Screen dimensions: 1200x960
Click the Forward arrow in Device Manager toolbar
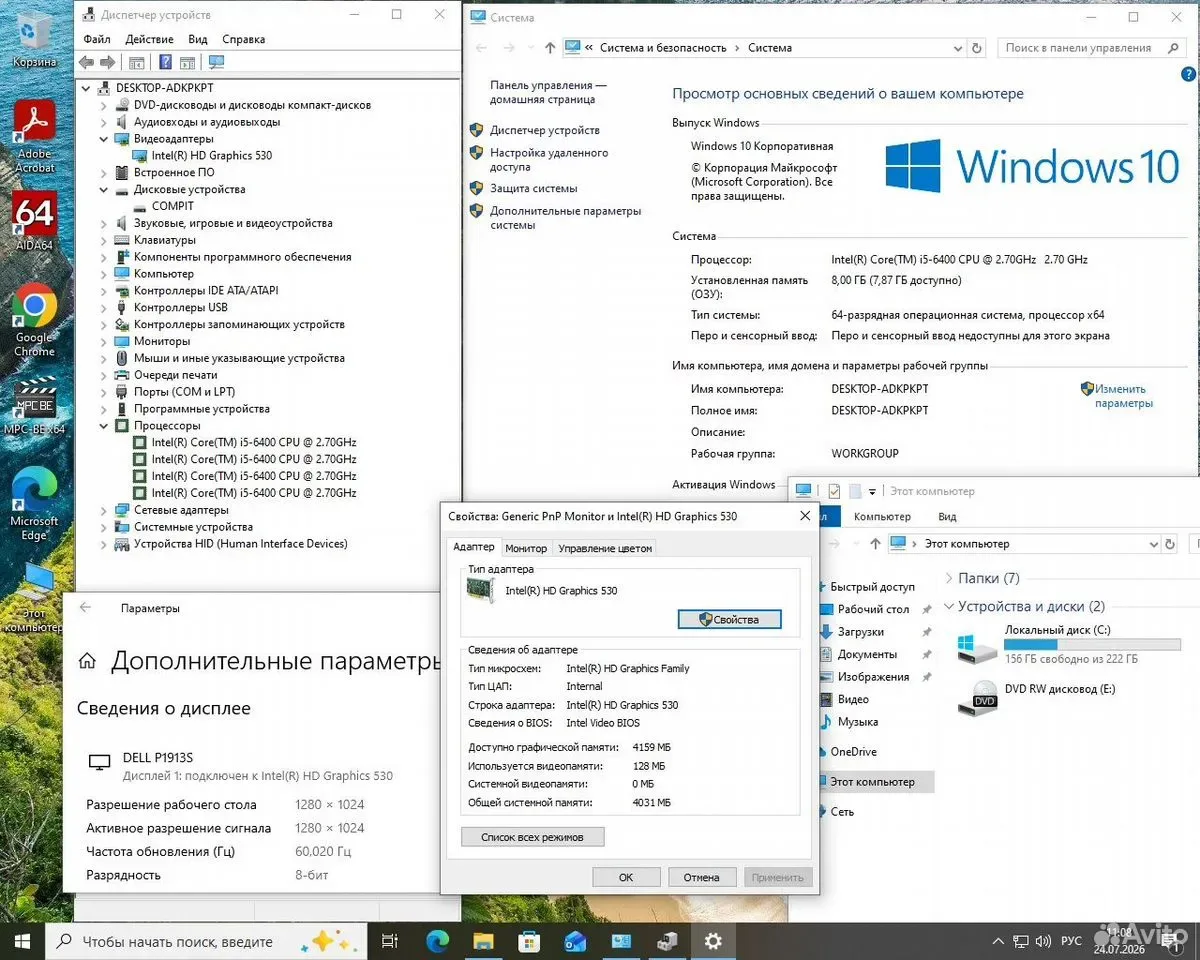point(106,62)
